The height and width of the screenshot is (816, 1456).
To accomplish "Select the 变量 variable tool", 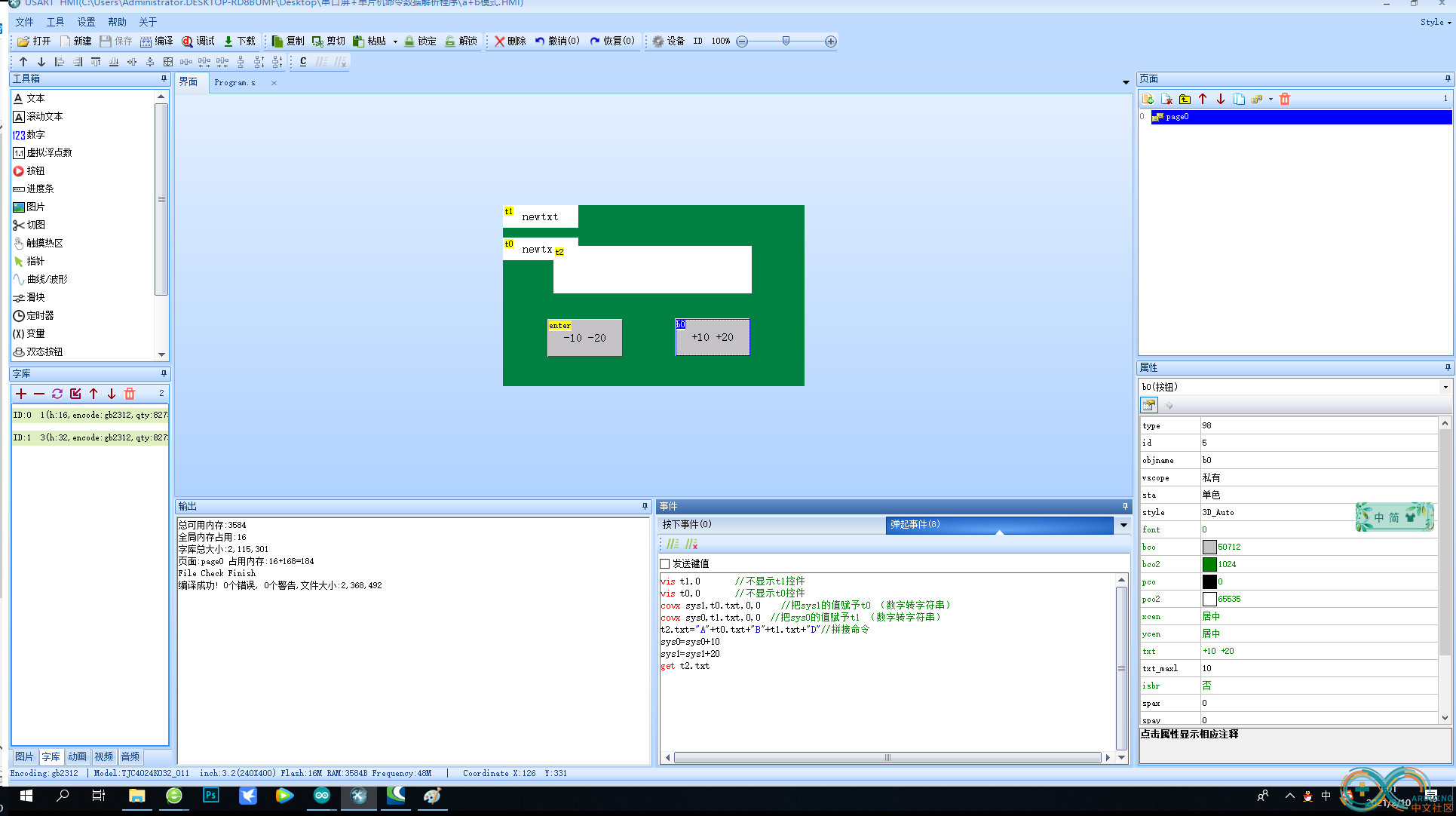I will pyautogui.click(x=29, y=333).
